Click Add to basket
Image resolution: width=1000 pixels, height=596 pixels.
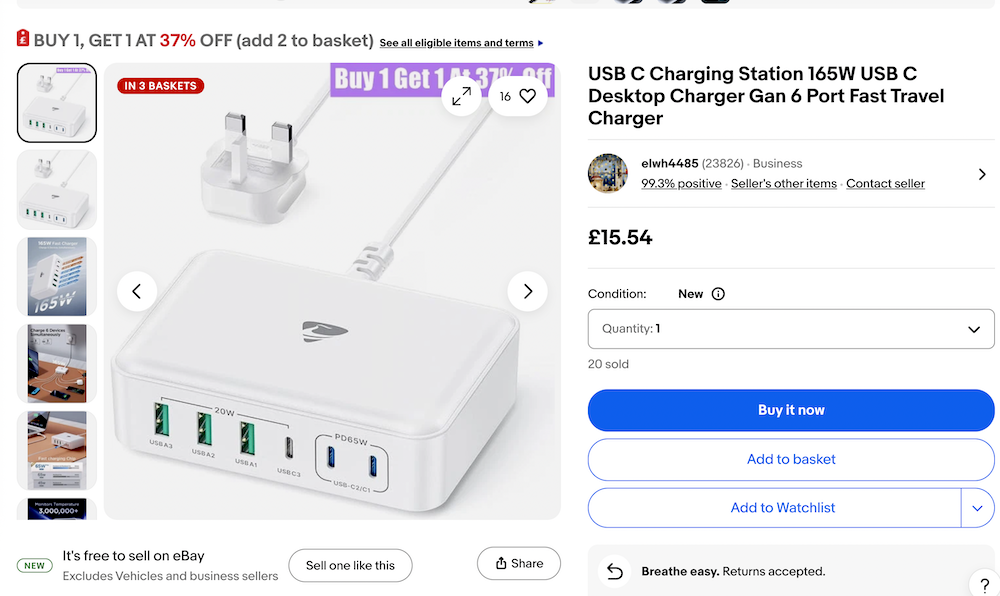tap(791, 459)
